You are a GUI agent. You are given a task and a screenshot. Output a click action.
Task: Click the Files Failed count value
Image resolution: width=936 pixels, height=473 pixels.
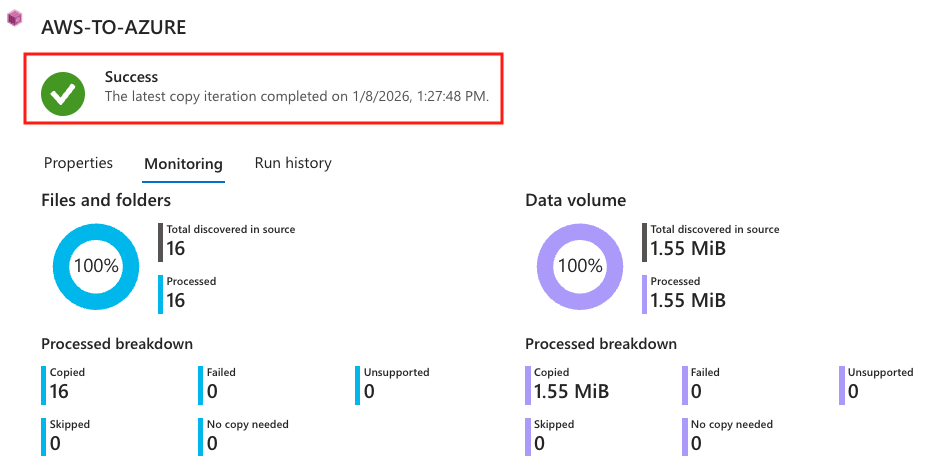[x=212, y=391]
